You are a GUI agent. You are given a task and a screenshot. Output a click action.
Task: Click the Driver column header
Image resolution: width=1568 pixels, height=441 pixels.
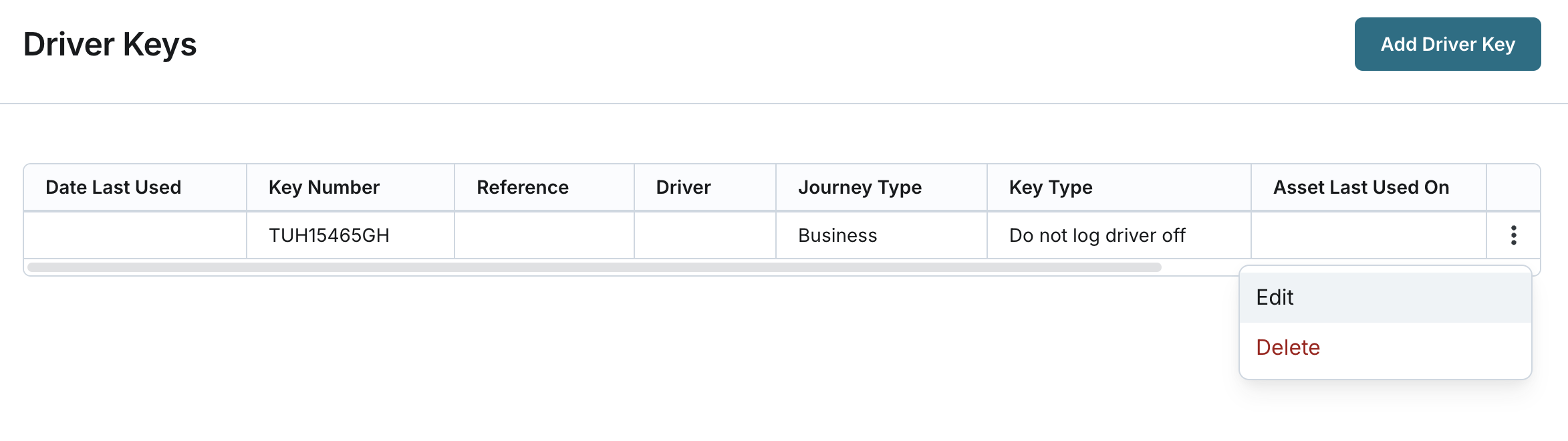tap(683, 187)
